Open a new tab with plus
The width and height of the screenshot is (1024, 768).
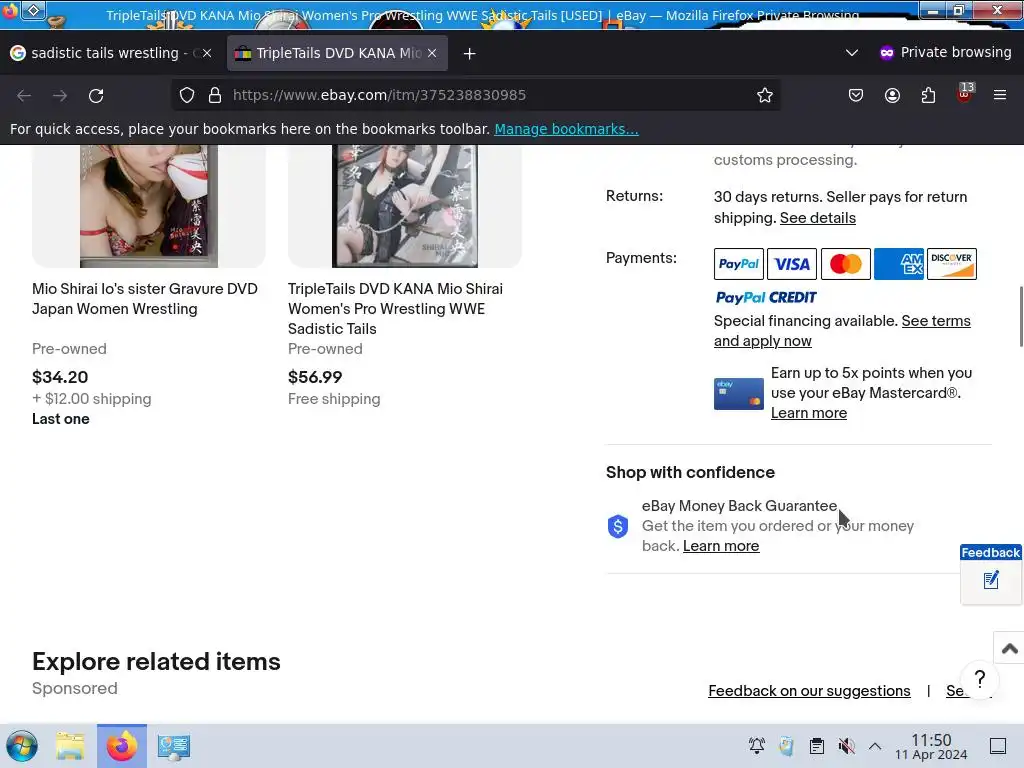[x=470, y=54]
